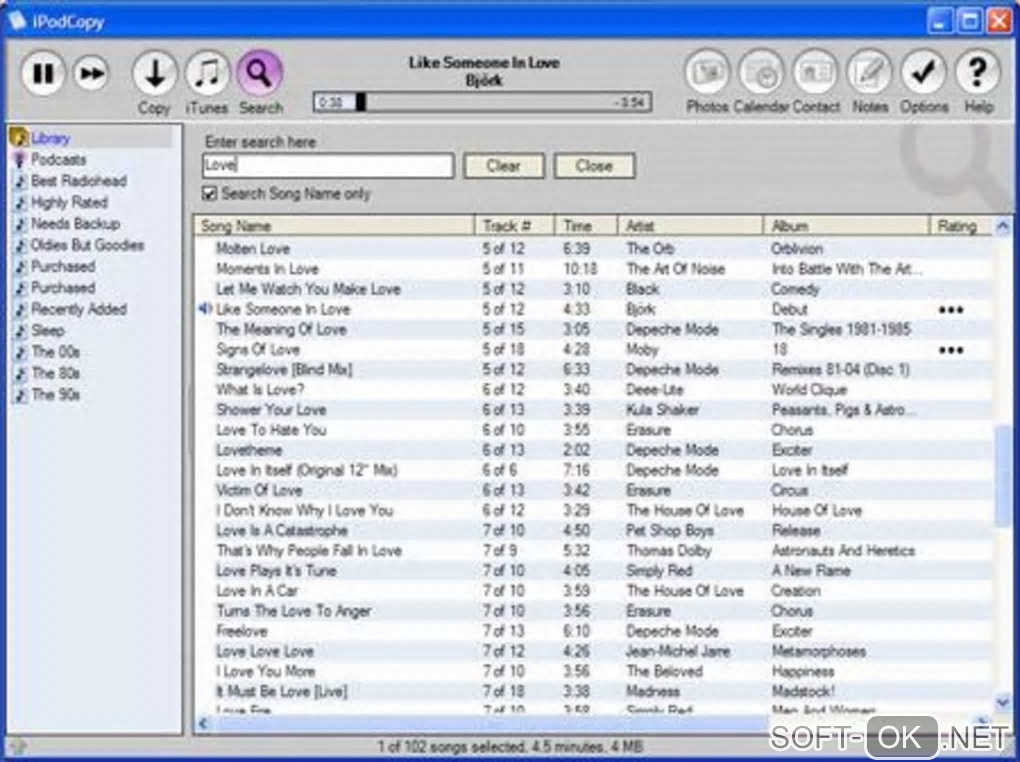Select the Podcasts playlist

point(59,159)
